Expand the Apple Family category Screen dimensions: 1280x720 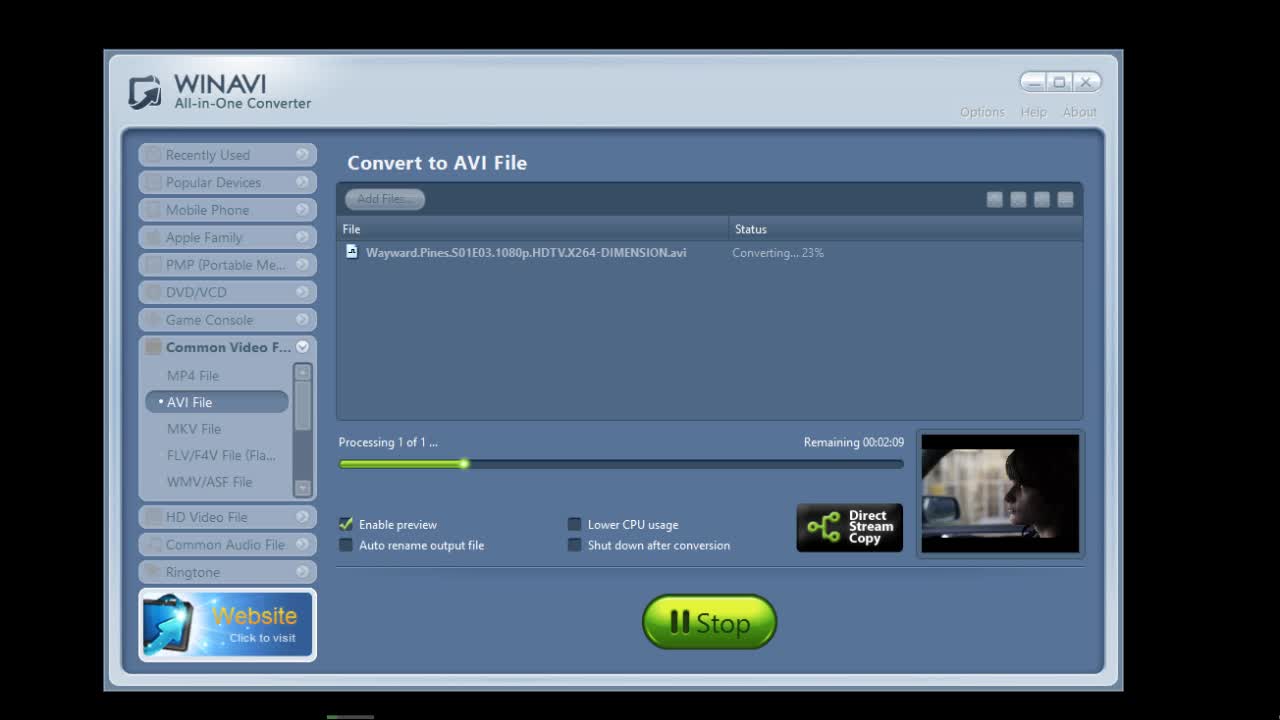(227, 237)
